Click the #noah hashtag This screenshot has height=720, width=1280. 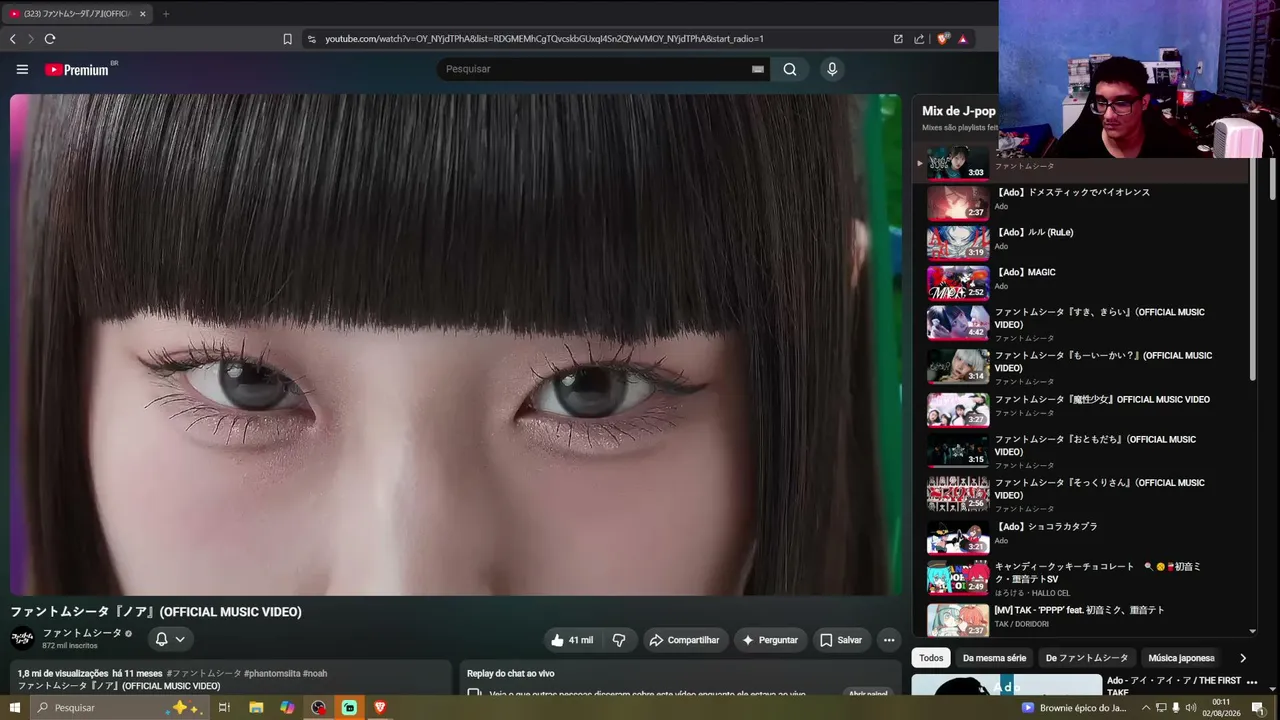(315, 674)
